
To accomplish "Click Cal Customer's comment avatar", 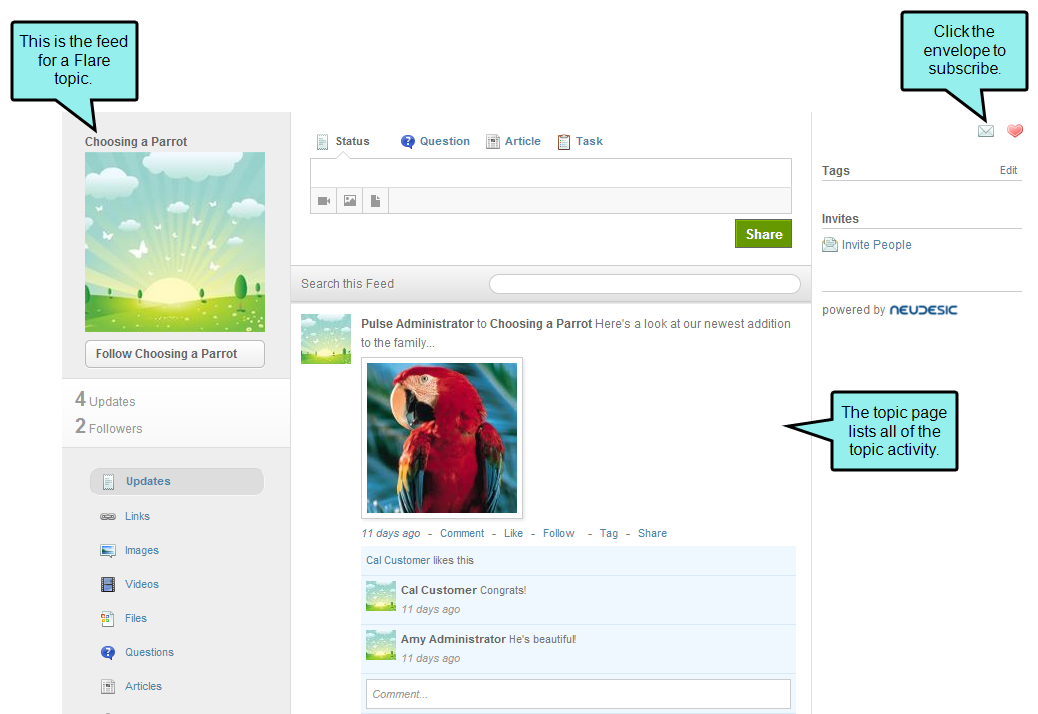I will click(381, 596).
